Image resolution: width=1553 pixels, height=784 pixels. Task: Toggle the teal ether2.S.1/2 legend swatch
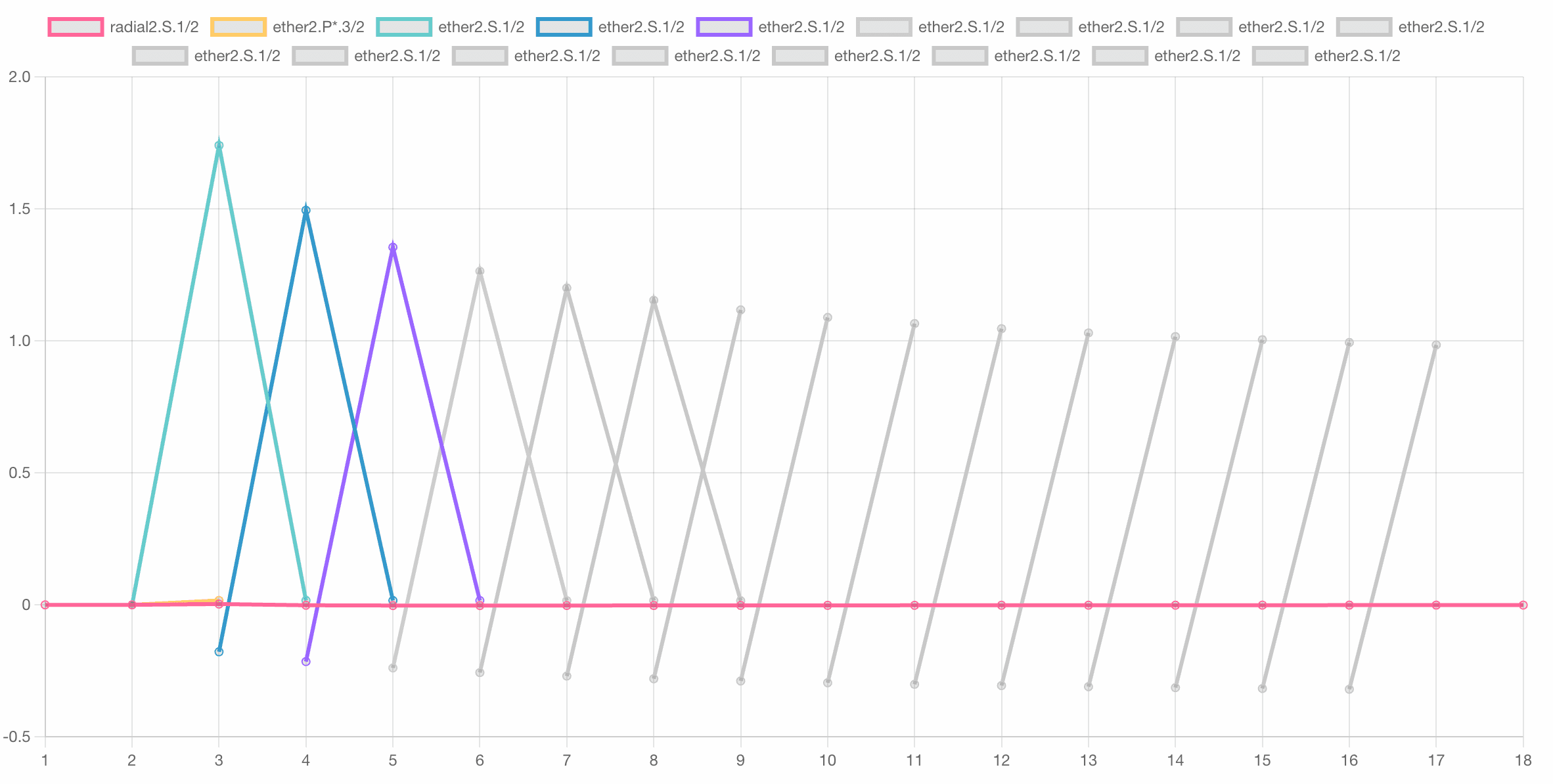coord(404,27)
